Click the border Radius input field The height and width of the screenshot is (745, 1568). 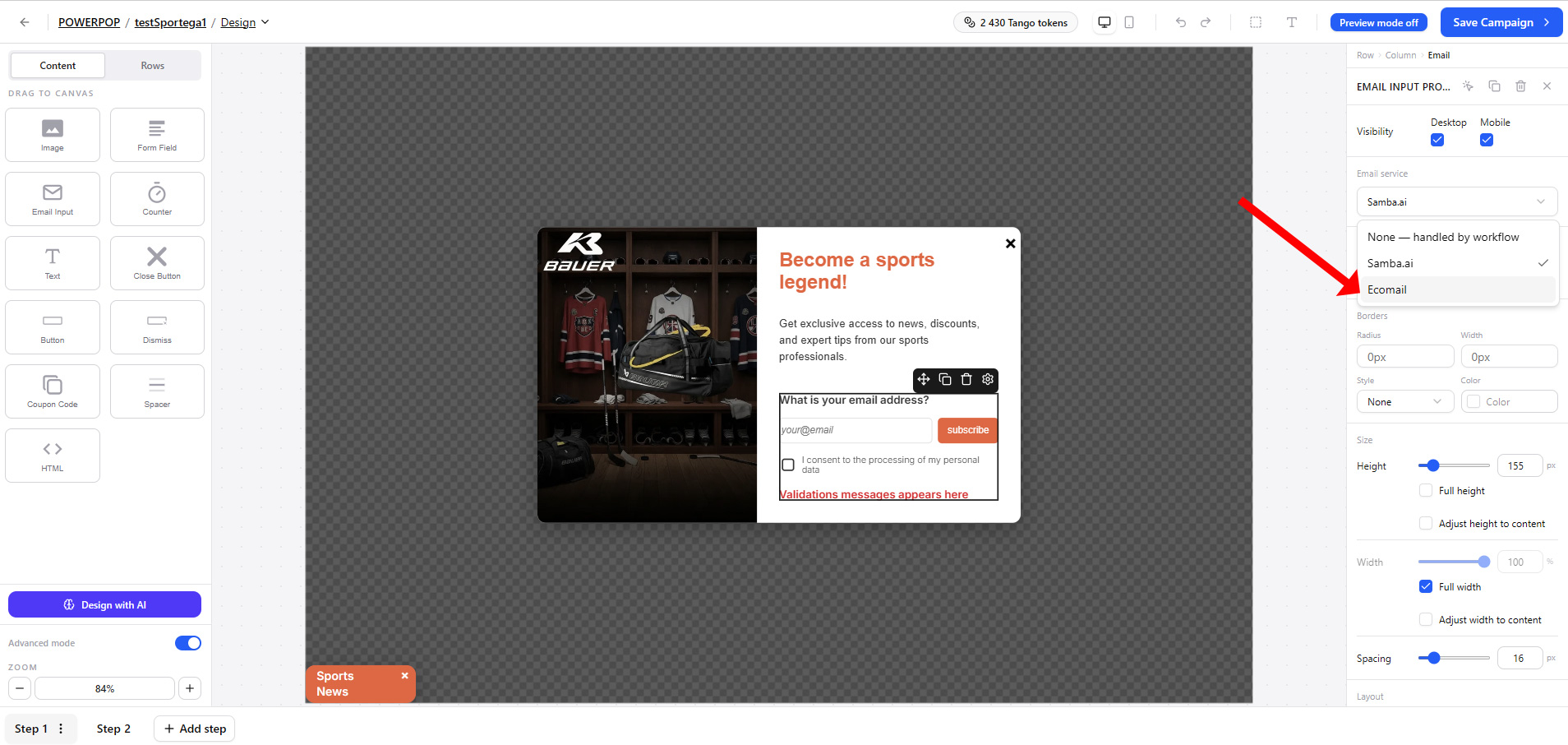click(1405, 357)
